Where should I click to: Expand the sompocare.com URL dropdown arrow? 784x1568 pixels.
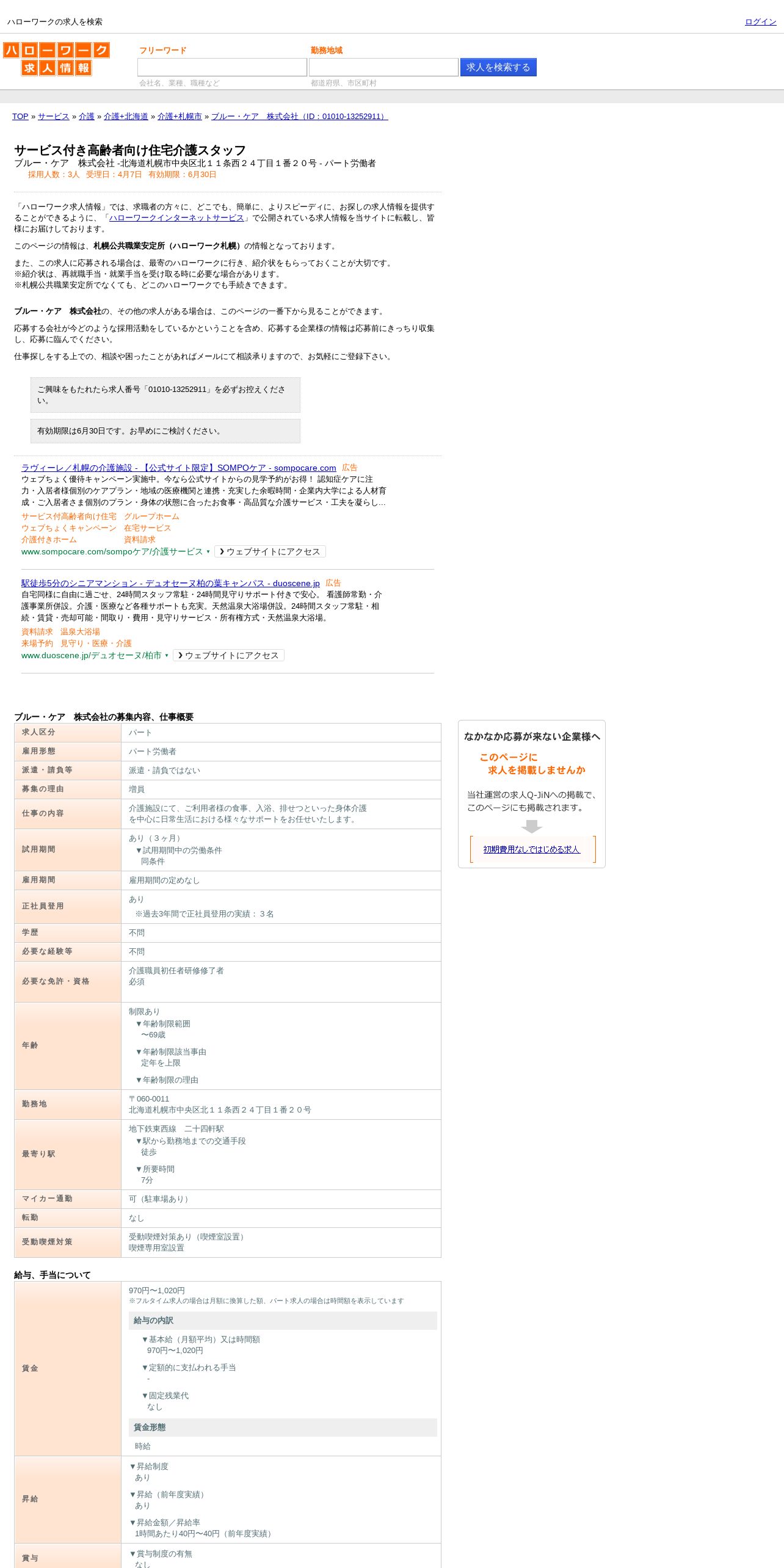[x=208, y=552]
